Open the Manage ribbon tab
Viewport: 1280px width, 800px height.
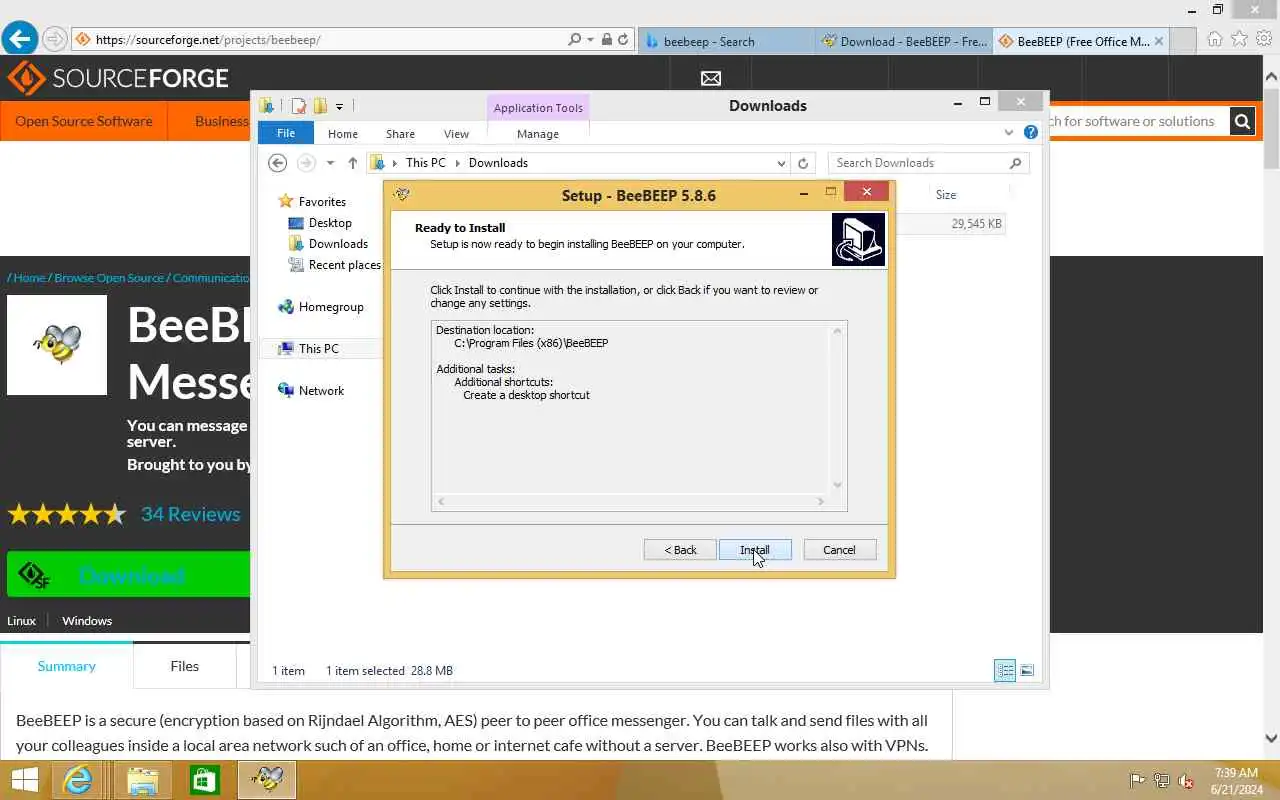(x=538, y=133)
